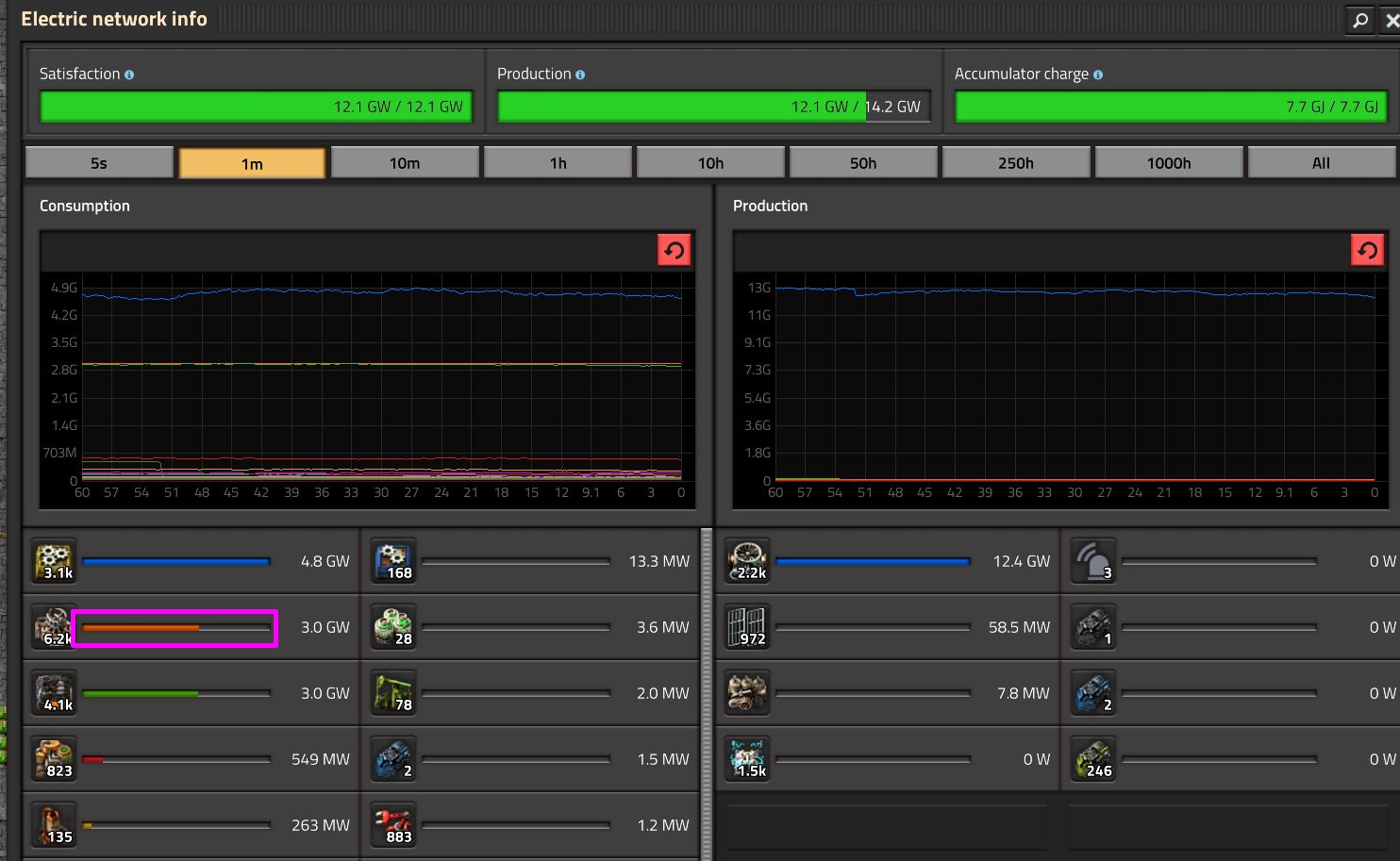Select the red wrench icon labeled 883
The width and height of the screenshot is (1400, 861).
pyautogui.click(x=393, y=825)
